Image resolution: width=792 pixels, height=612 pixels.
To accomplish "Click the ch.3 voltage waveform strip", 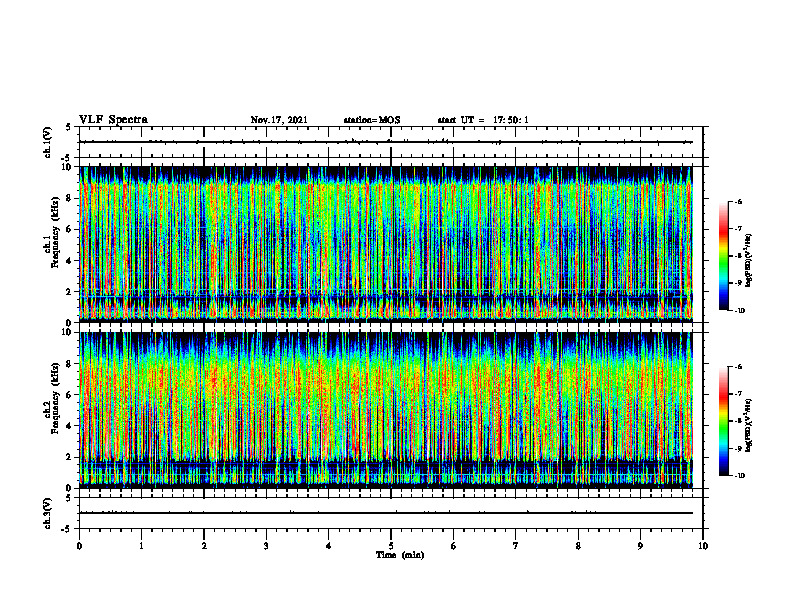I will (x=391, y=513).
